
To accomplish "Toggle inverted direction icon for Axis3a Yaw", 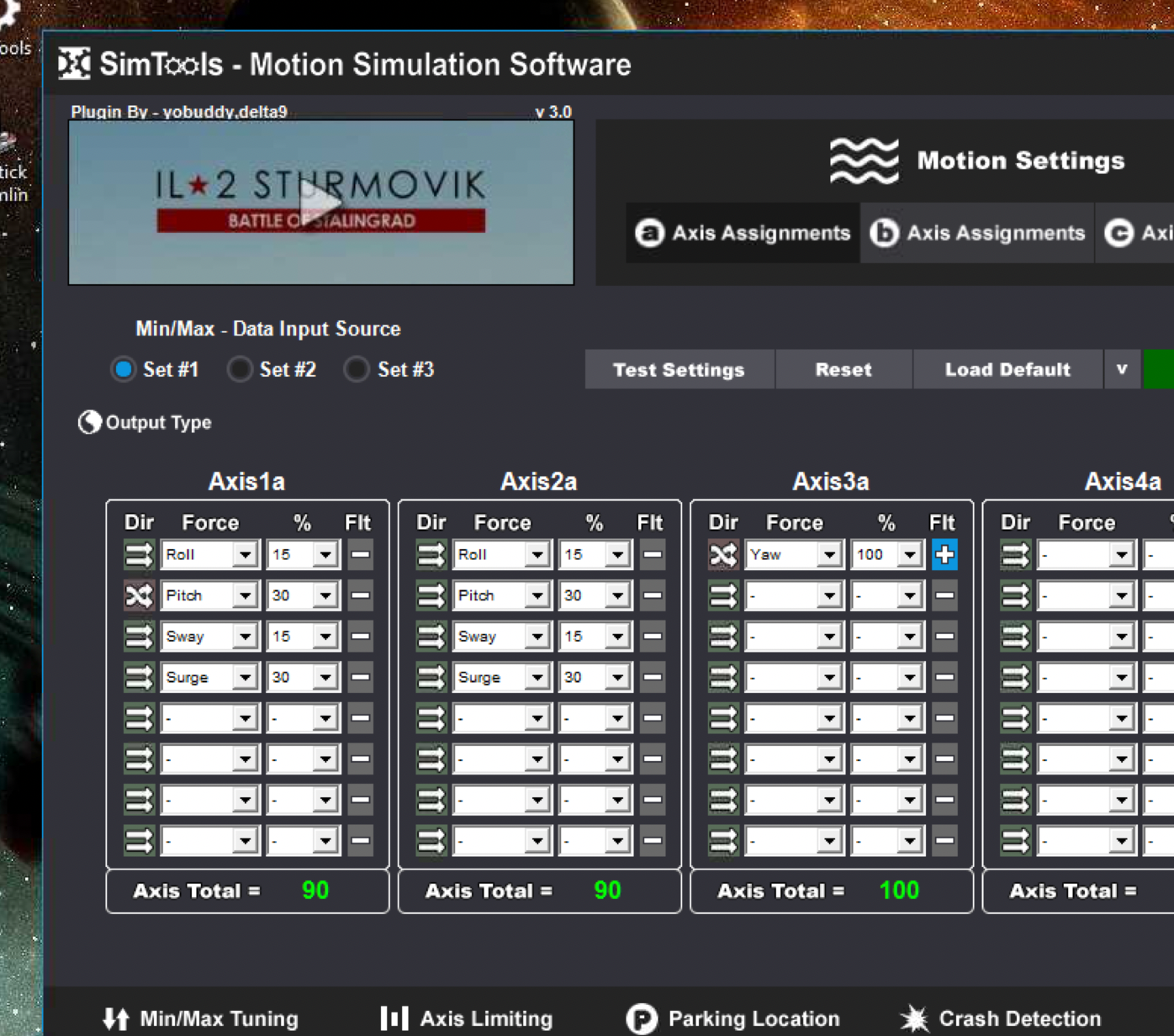I will coord(723,555).
